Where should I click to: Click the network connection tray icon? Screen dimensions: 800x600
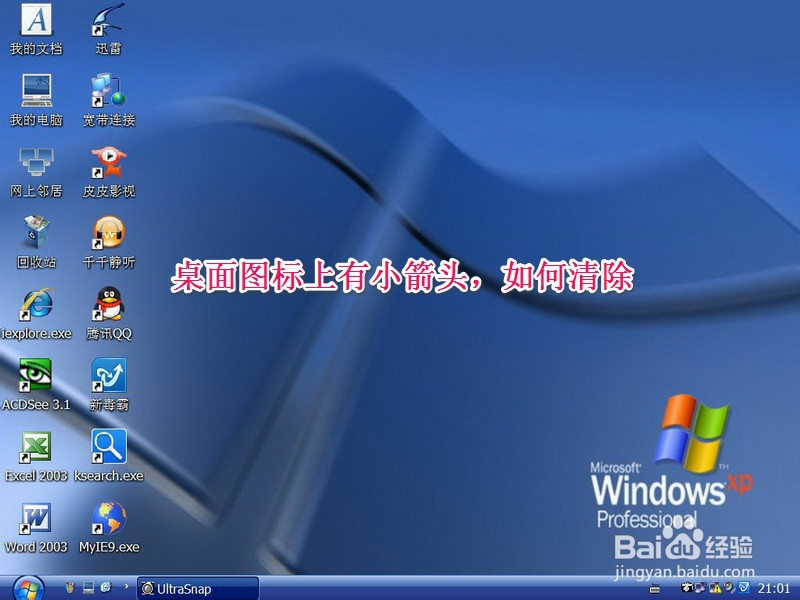700,587
